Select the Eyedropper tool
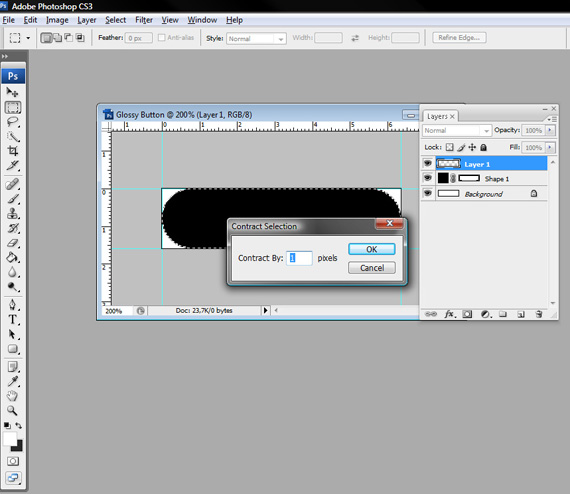This screenshot has height=494, width=570. click(x=13, y=381)
